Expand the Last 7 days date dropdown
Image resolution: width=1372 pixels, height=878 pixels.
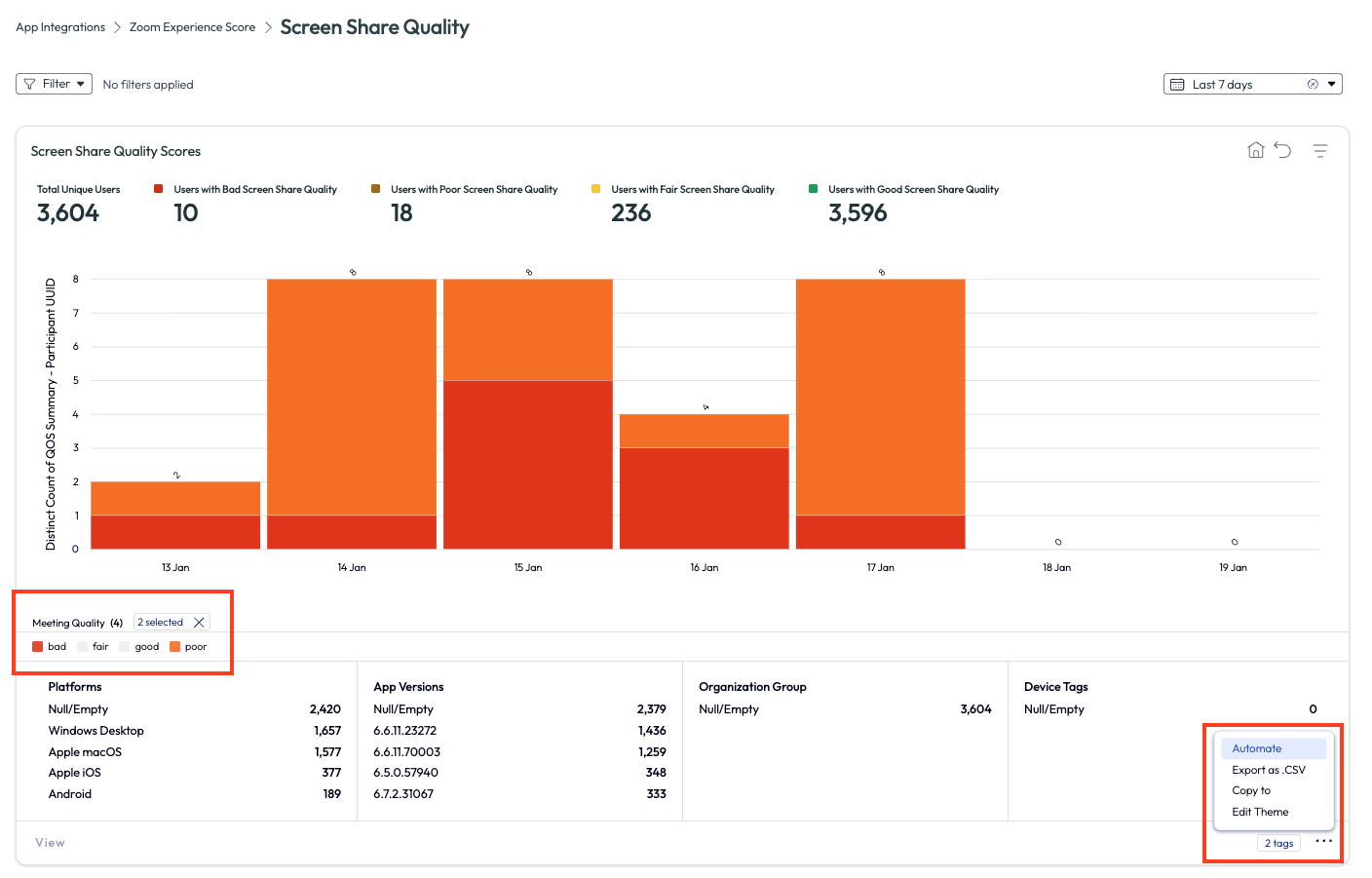pos(1331,85)
